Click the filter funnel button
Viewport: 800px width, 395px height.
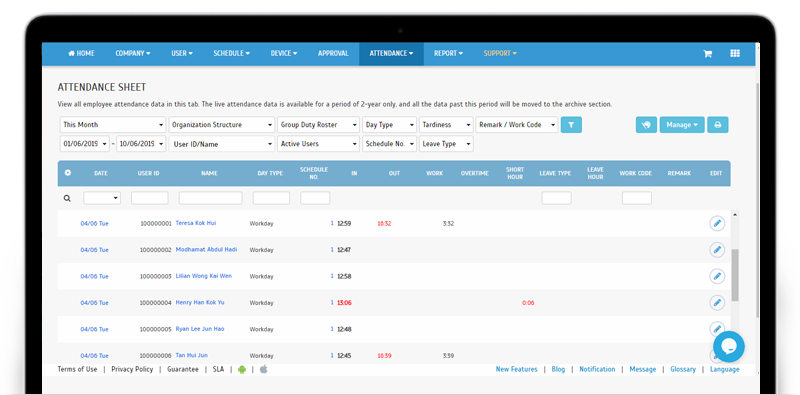(571, 125)
